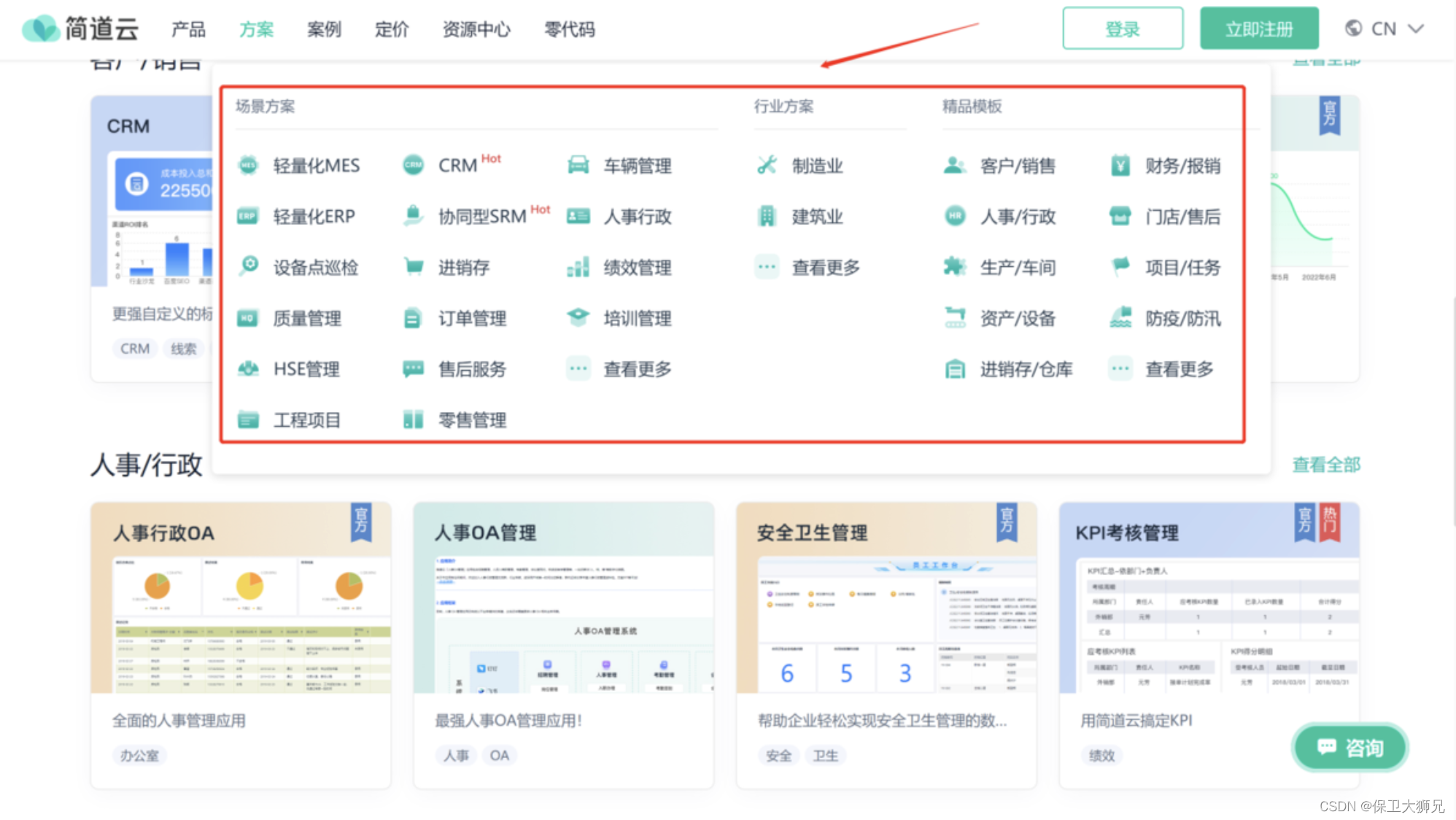The image size is (1456, 820).
Task: Click the 立即注册 button
Action: pos(1259,29)
